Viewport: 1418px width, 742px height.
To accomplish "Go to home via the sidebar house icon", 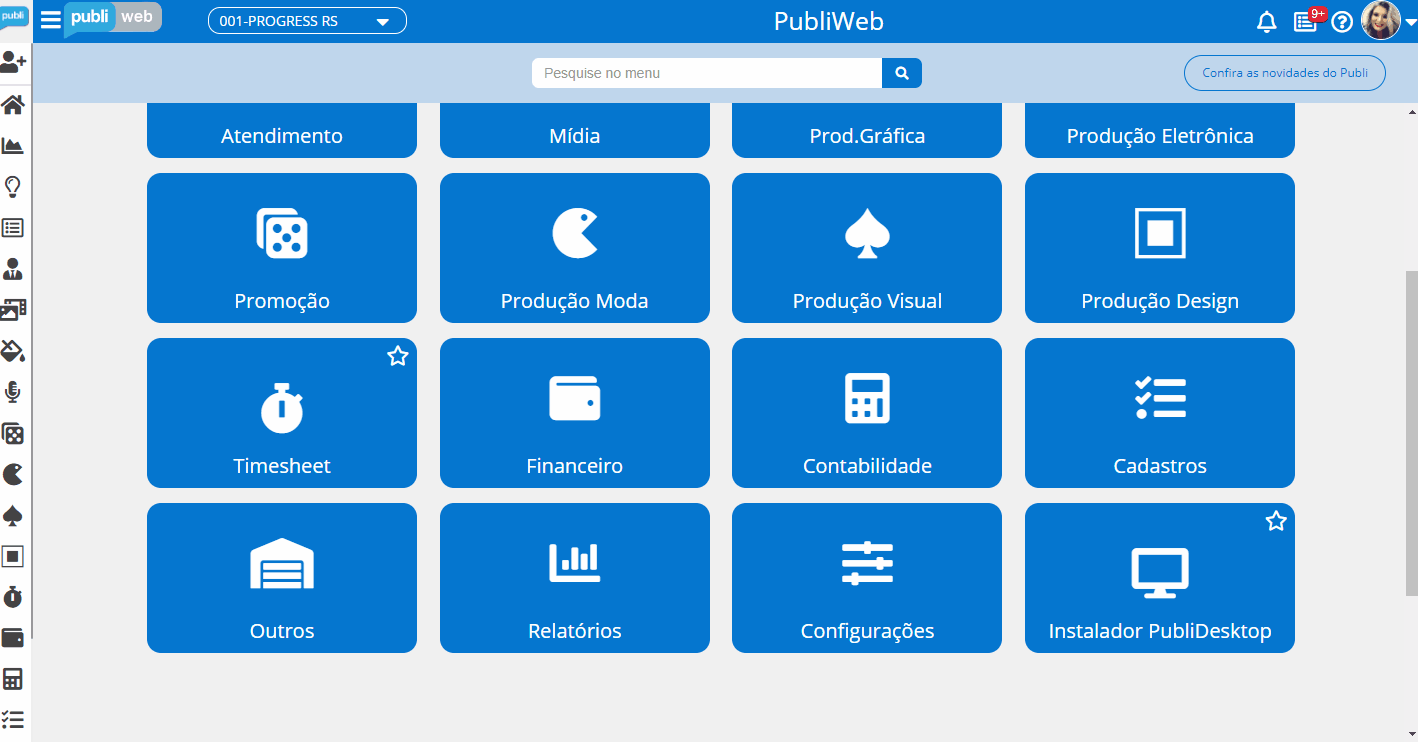I will [x=13, y=104].
